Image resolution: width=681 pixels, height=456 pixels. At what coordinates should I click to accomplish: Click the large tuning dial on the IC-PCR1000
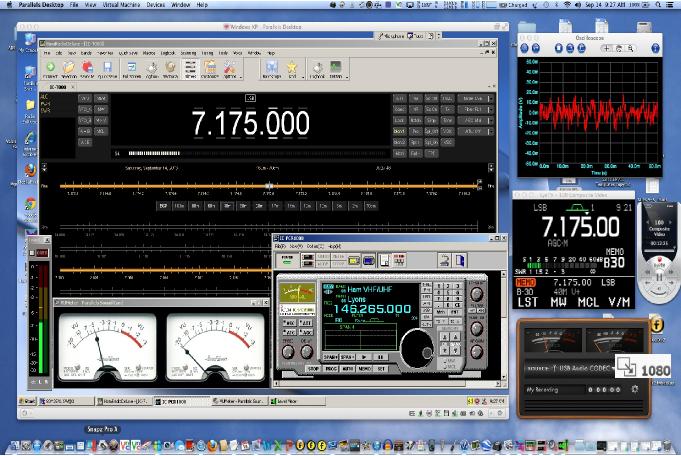pyautogui.click(x=417, y=348)
